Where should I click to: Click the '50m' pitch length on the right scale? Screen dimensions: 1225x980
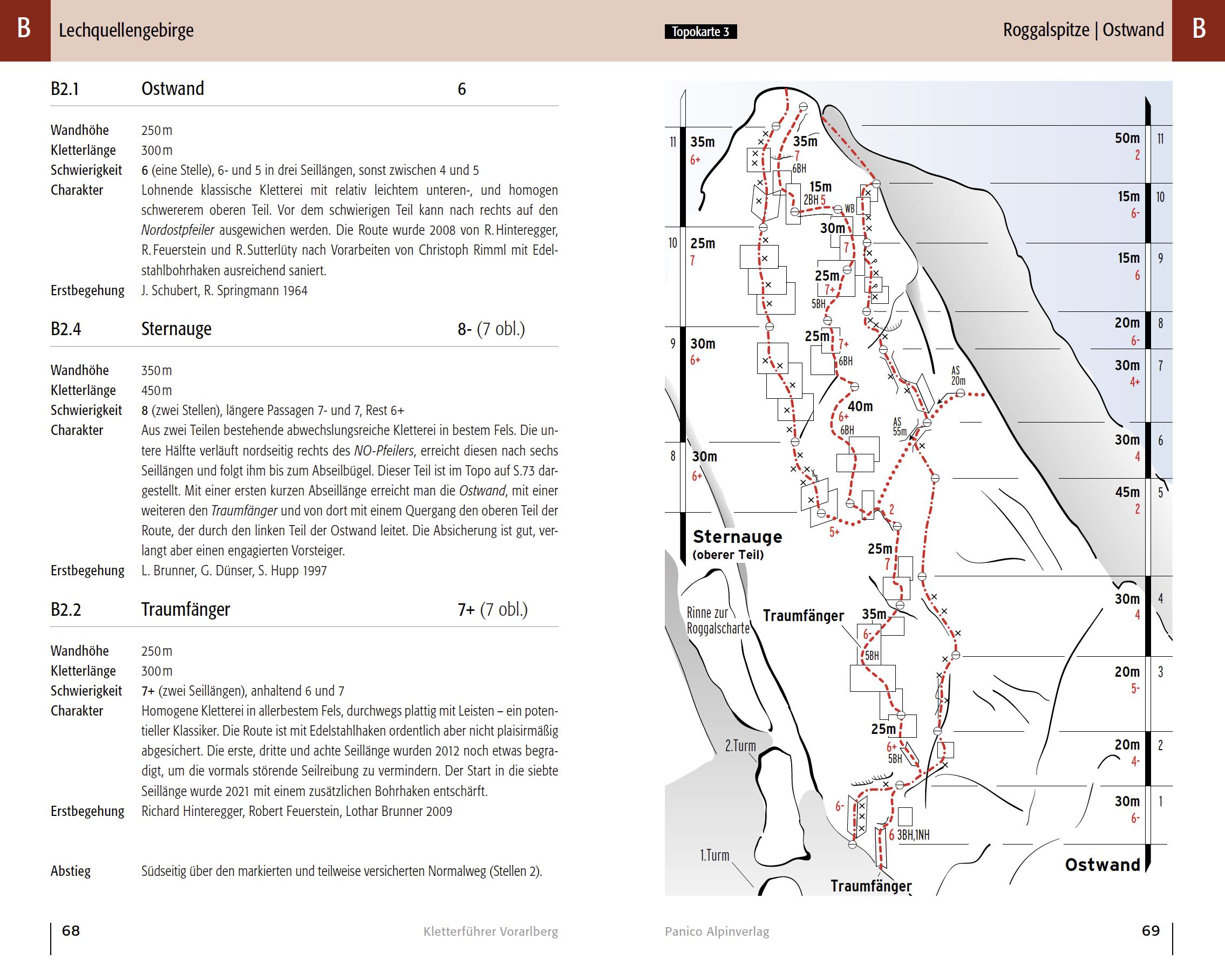[1127, 138]
